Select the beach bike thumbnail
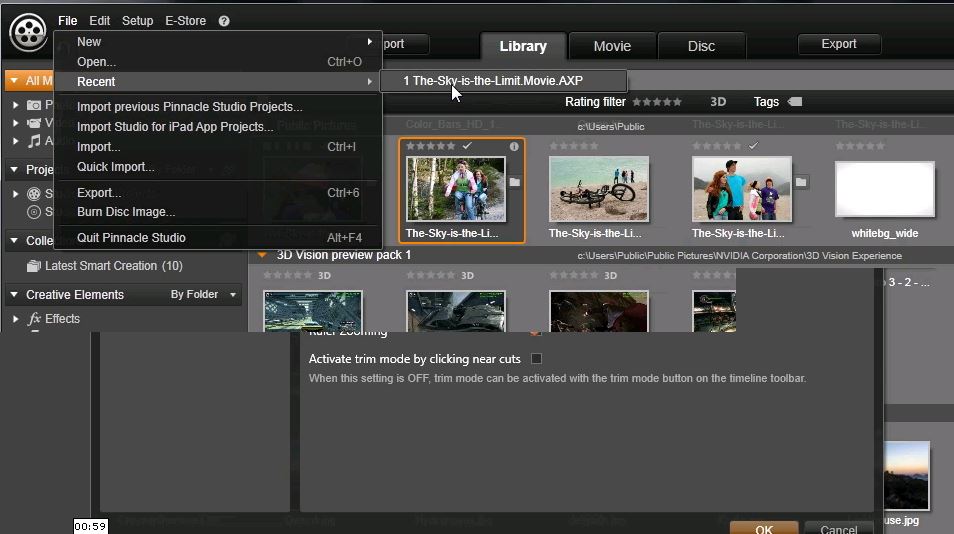This screenshot has height=534, width=954. [x=599, y=189]
